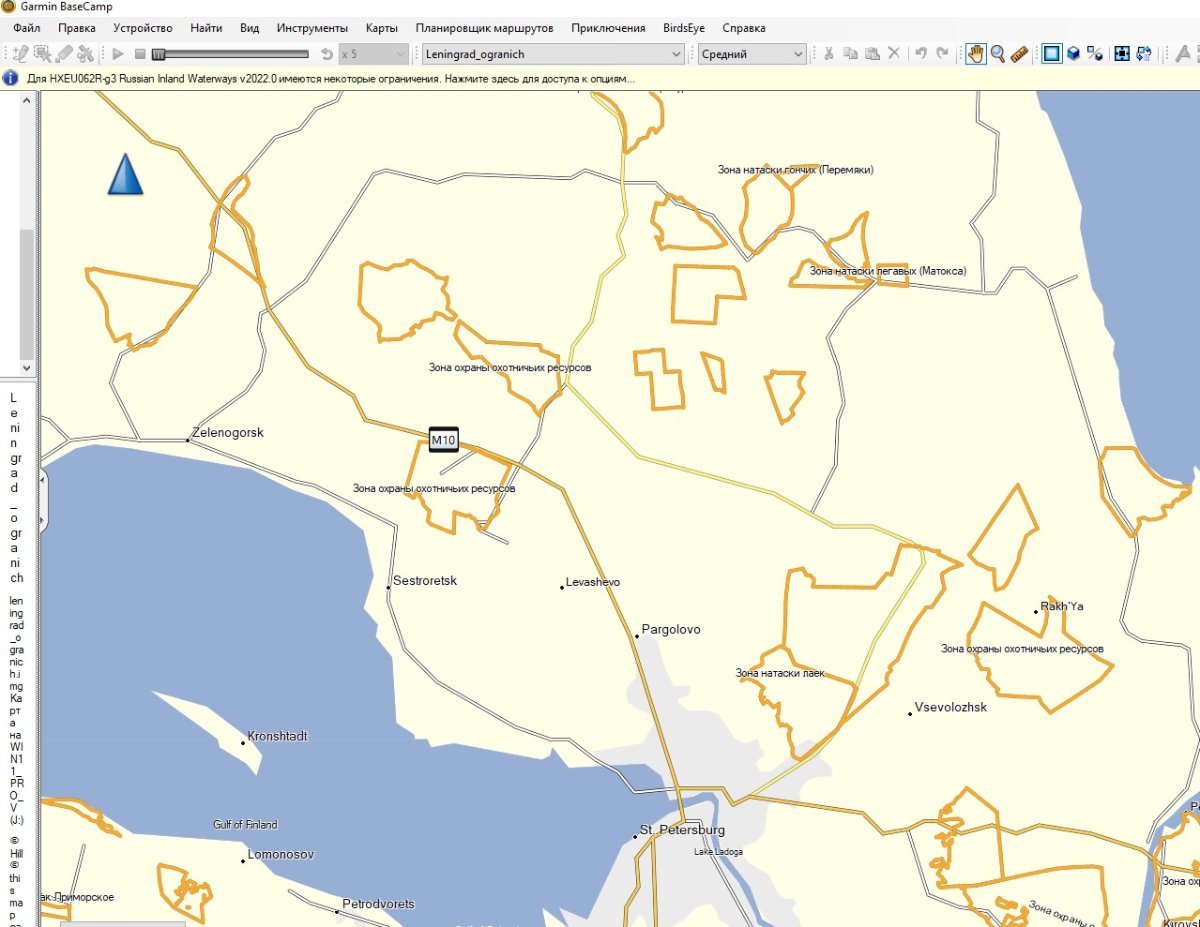Screen dimensions: 1200x927
Task: Click the blue north arrow on the map
Action: pos(125,175)
